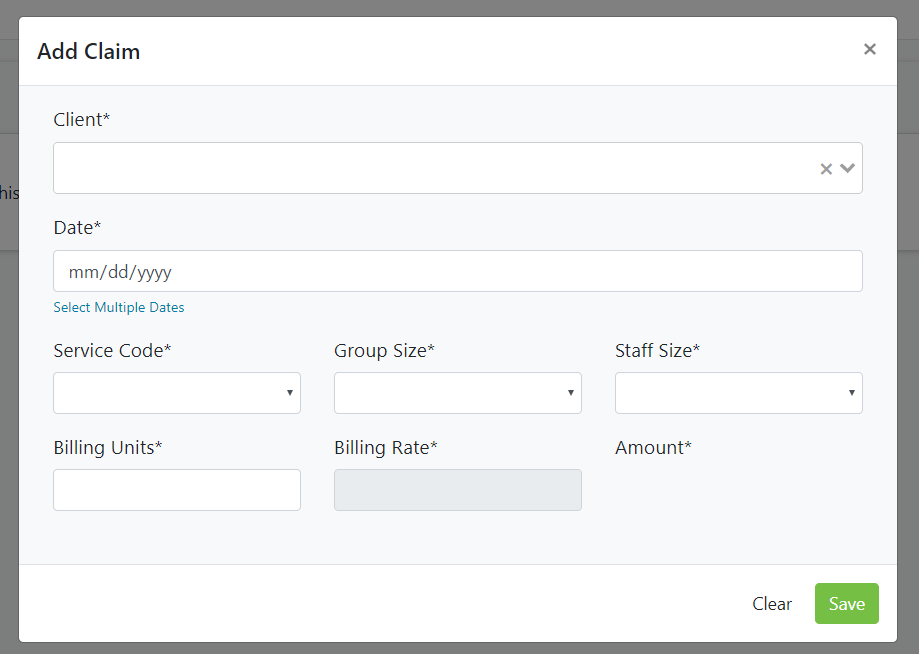The height and width of the screenshot is (654, 919).
Task: Click the greyed-out Billing Rate field
Action: [x=457, y=490]
